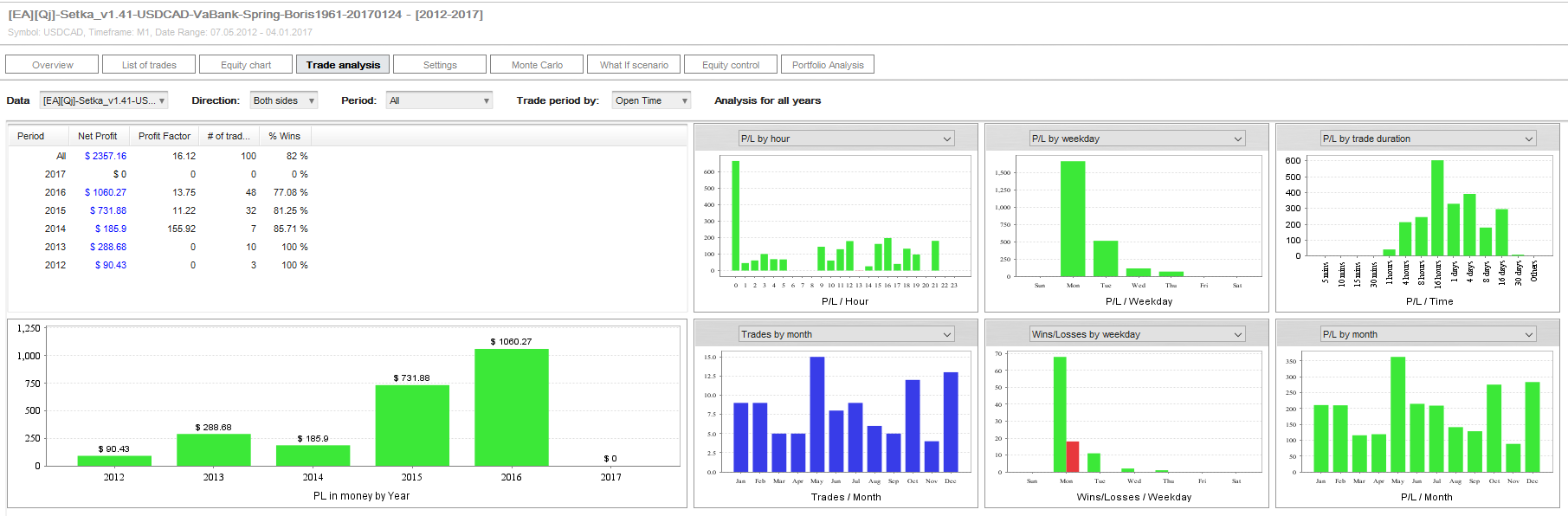Image resolution: width=1568 pixels, height=516 pixels.
Task: Switch to List of trades tab
Action: tap(149, 65)
